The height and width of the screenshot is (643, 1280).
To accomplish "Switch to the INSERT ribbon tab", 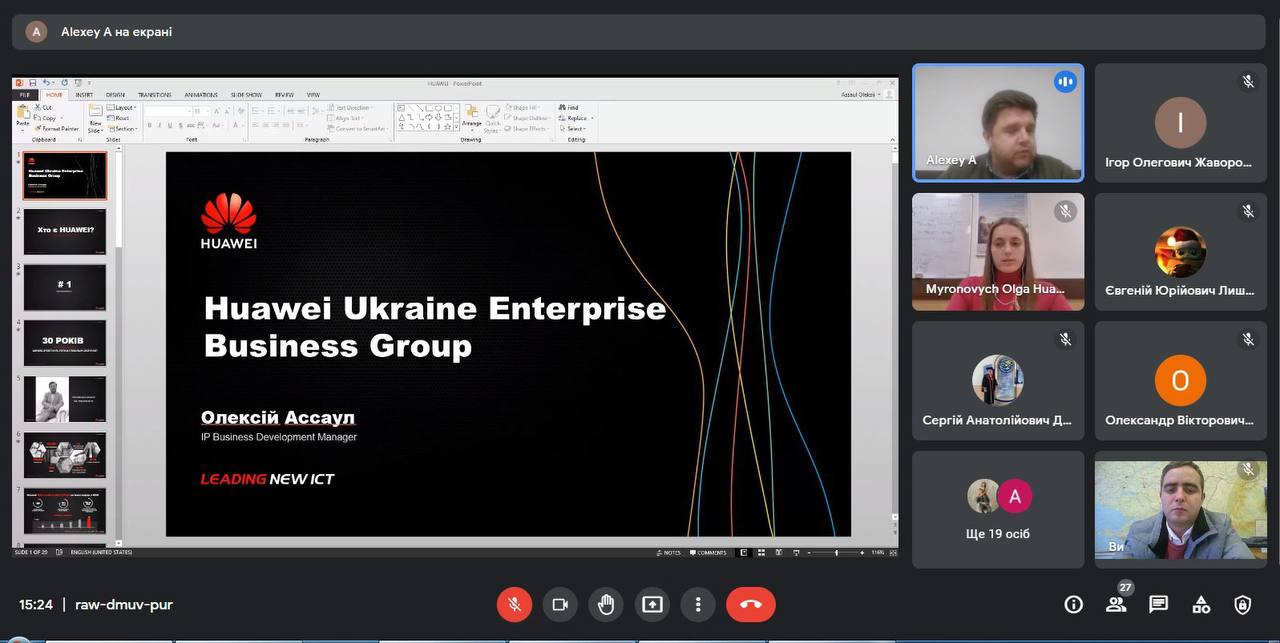I will tap(84, 95).
